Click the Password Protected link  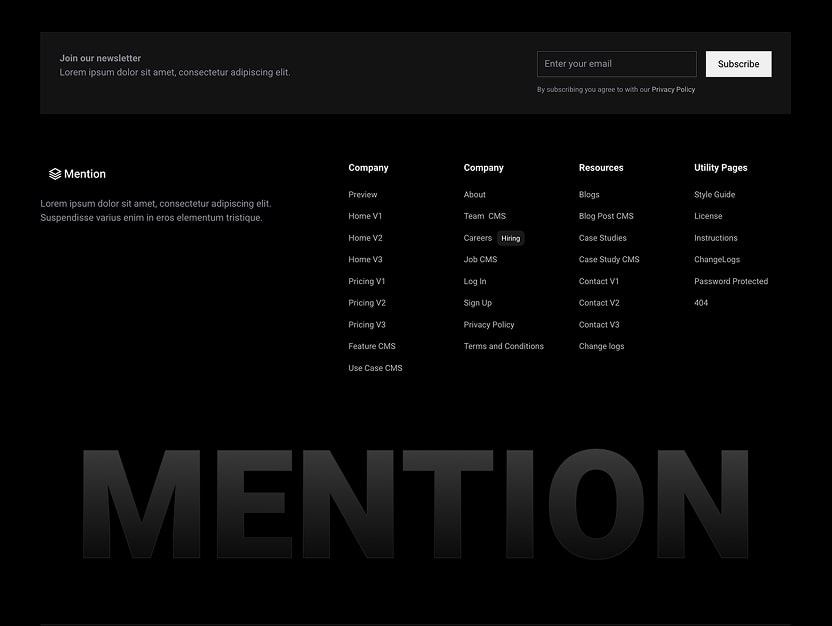coord(731,281)
